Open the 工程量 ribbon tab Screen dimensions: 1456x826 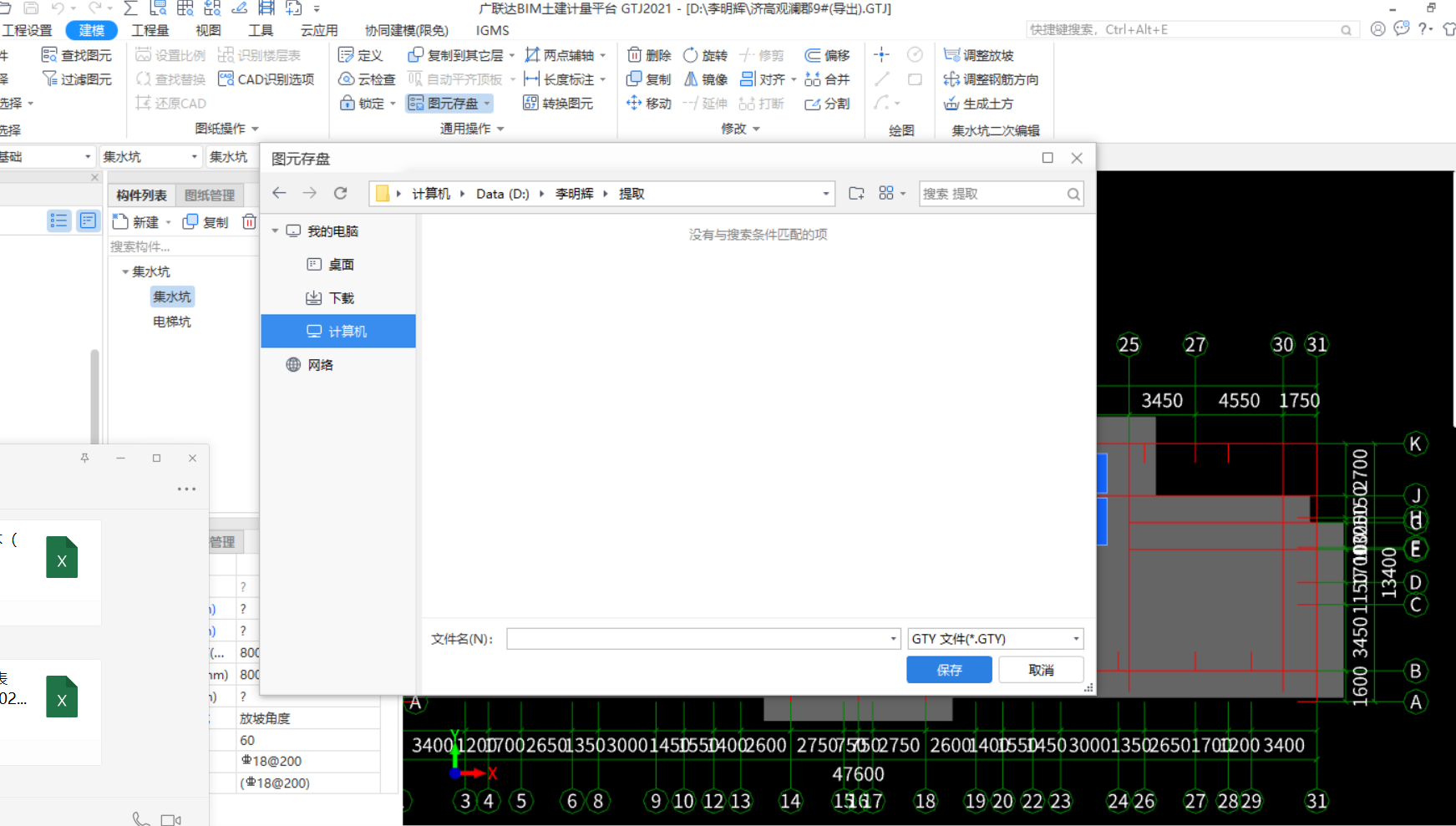pos(150,30)
